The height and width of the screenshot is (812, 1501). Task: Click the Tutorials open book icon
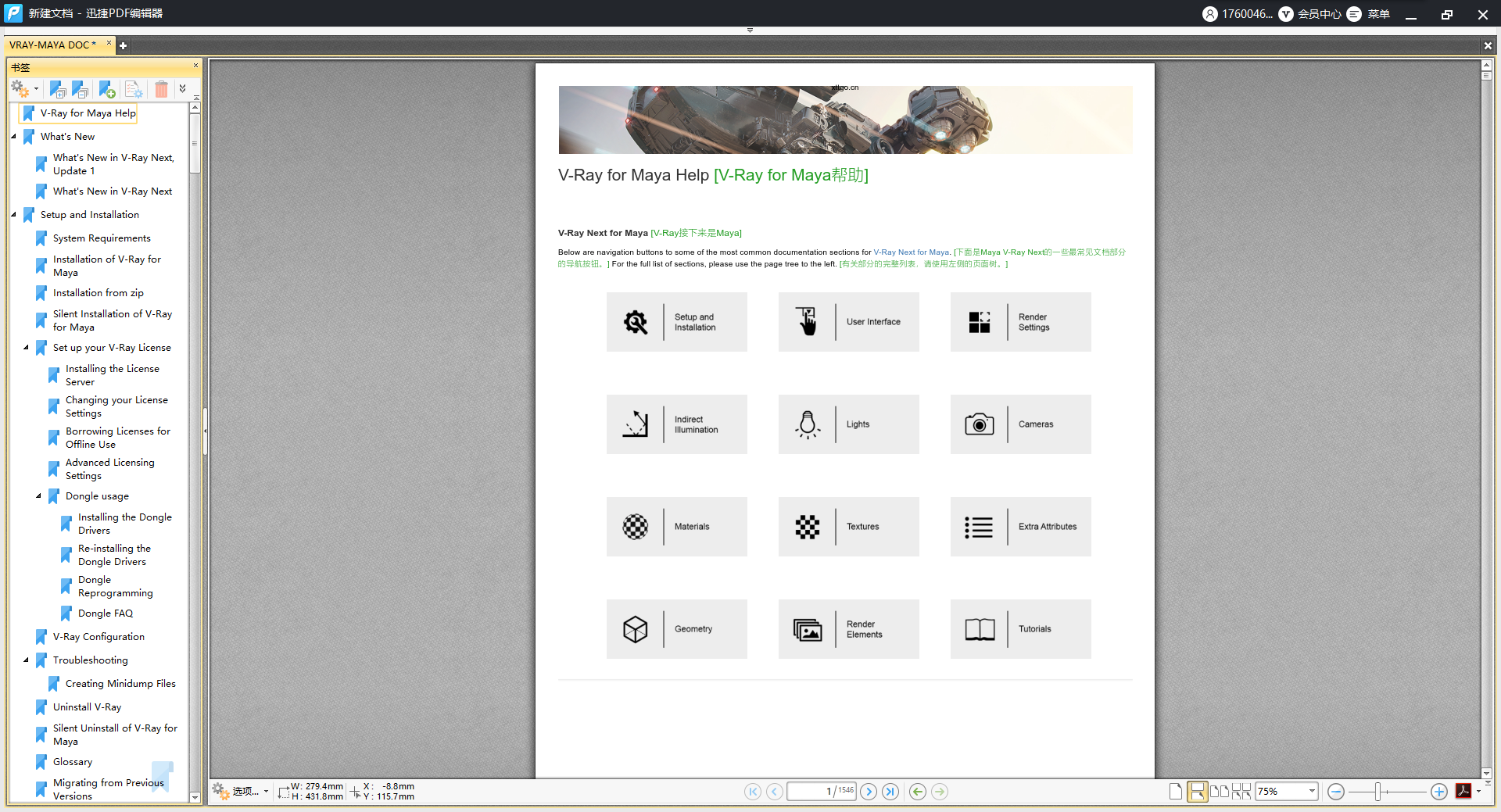(x=980, y=629)
